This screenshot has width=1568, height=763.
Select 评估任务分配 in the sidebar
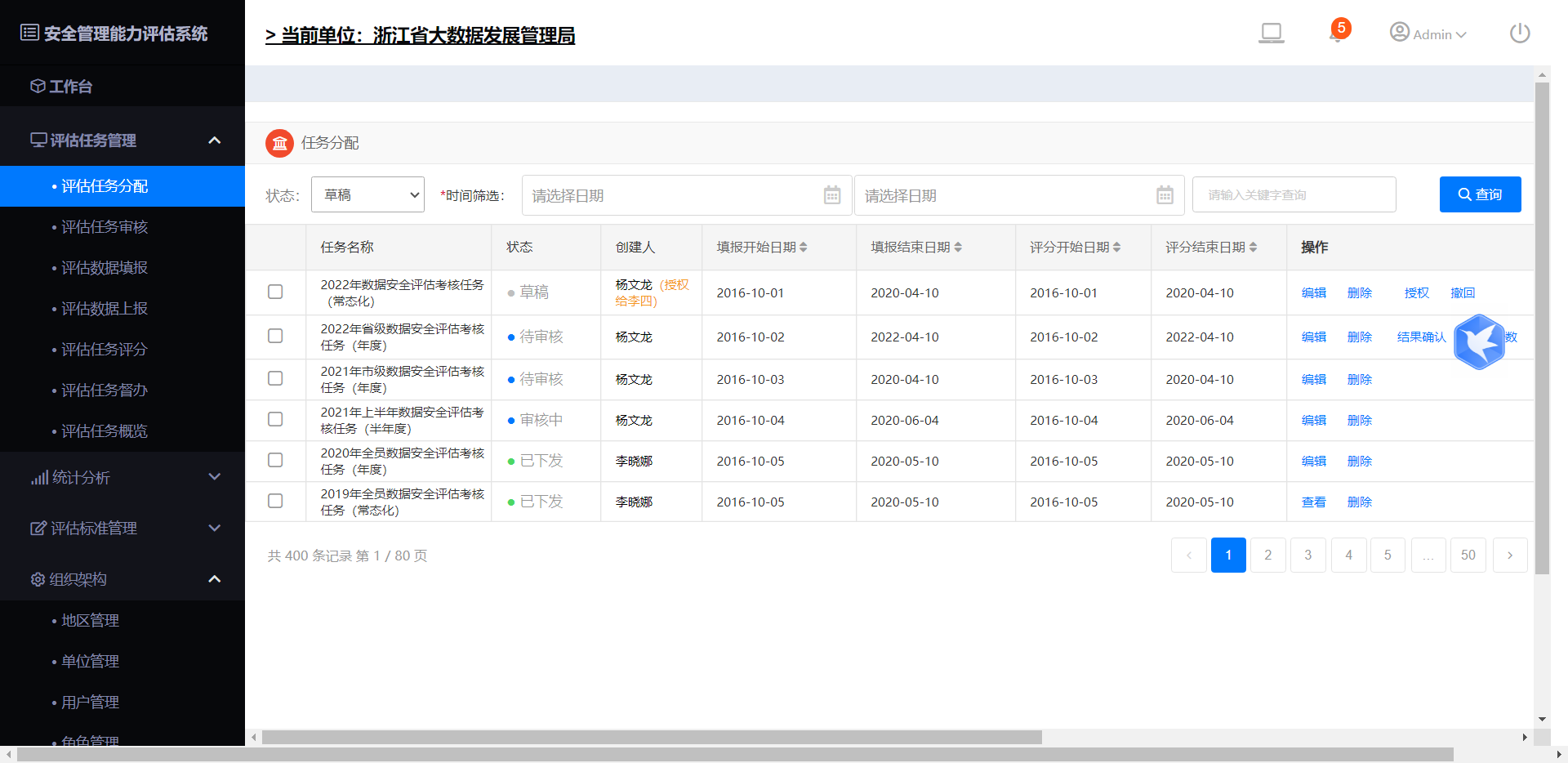[122, 186]
